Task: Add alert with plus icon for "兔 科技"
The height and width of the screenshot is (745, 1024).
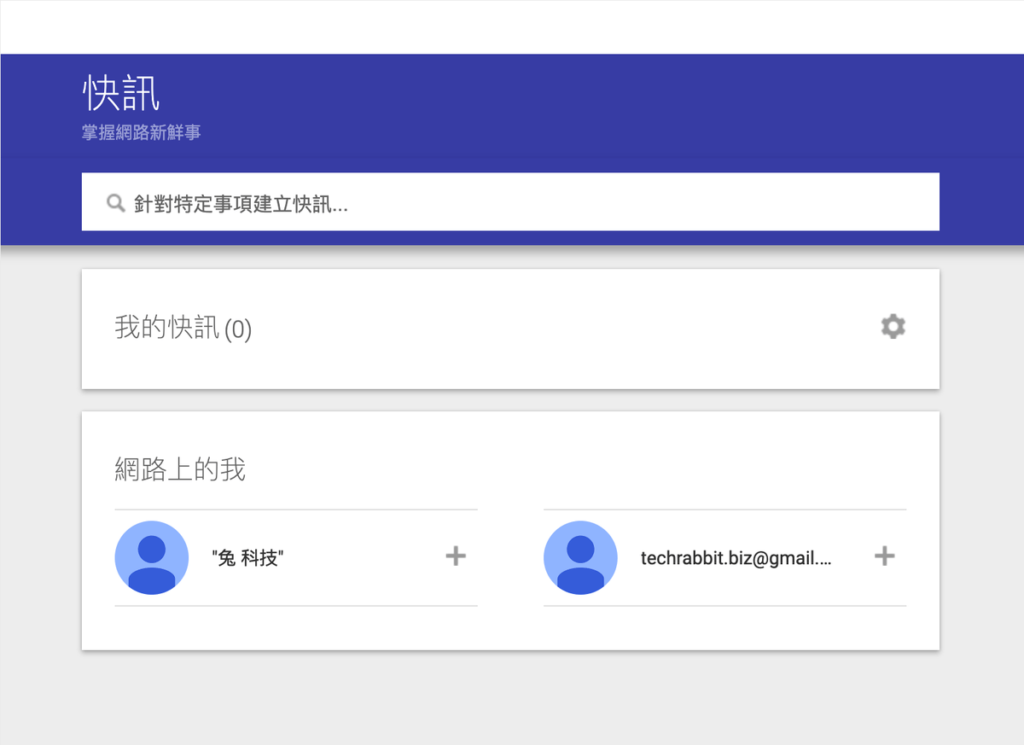Action: [x=456, y=556]
